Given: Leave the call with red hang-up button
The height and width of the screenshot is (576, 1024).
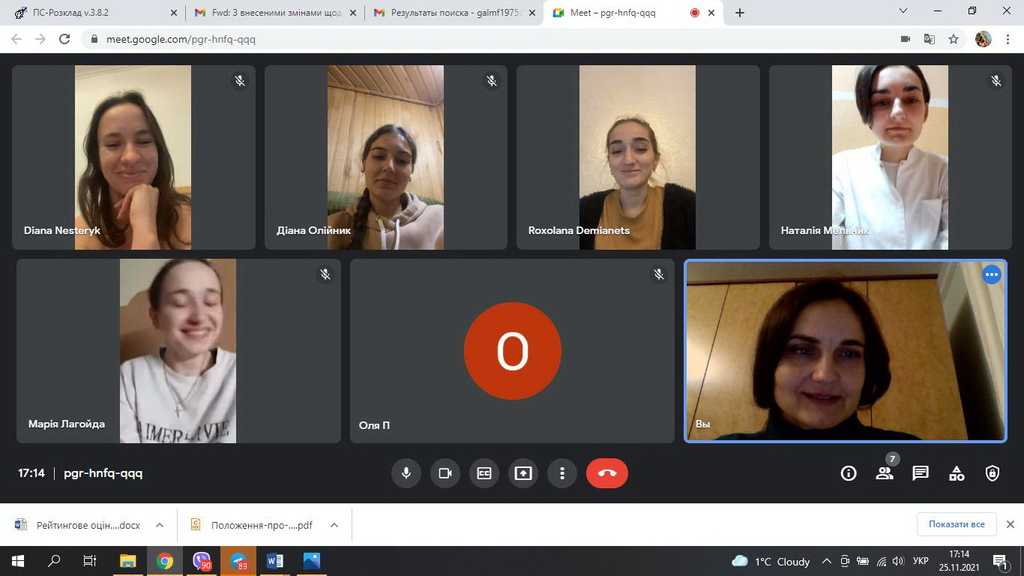Looking at the screenshot, I should (x=607, y=473).
